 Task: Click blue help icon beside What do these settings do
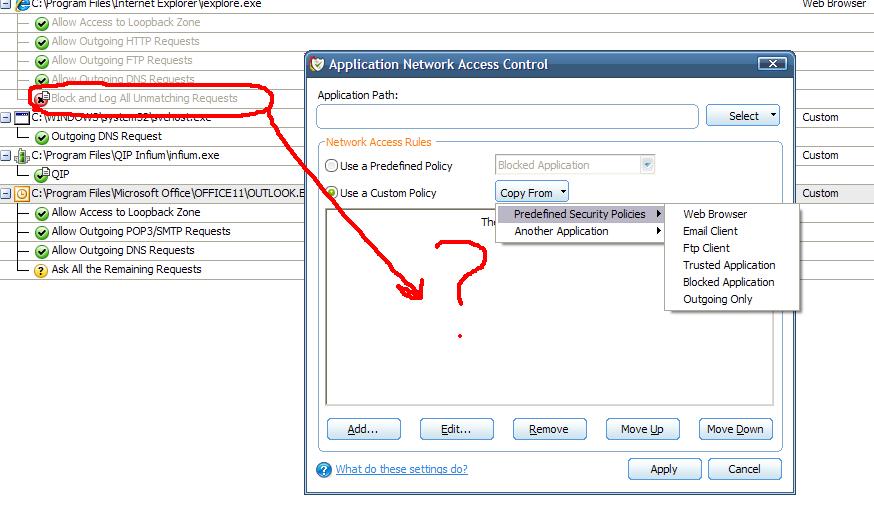point(324,470)
